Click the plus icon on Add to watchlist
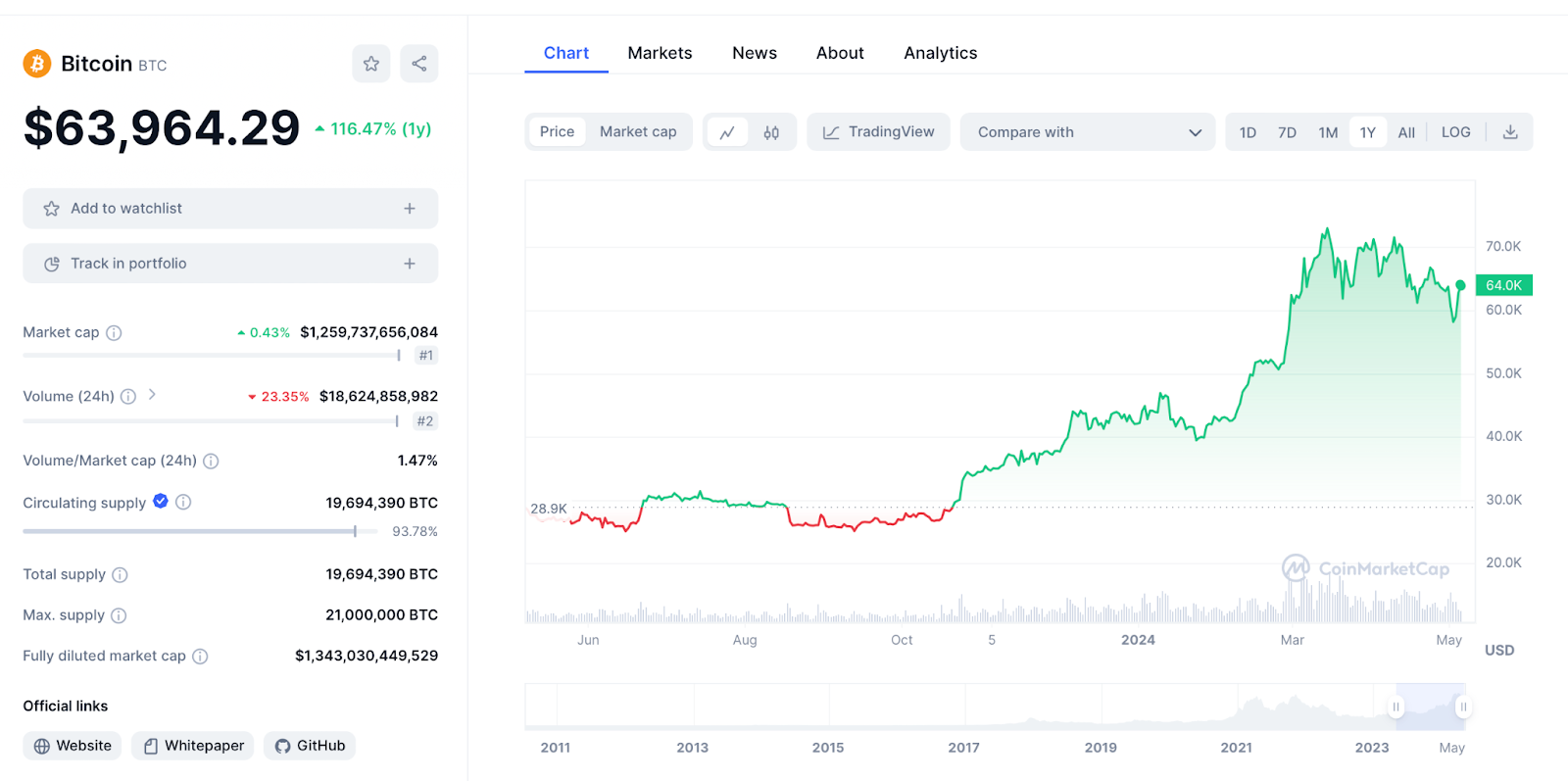The height and width of the screenshot is (781, 1568). [410, 209]
